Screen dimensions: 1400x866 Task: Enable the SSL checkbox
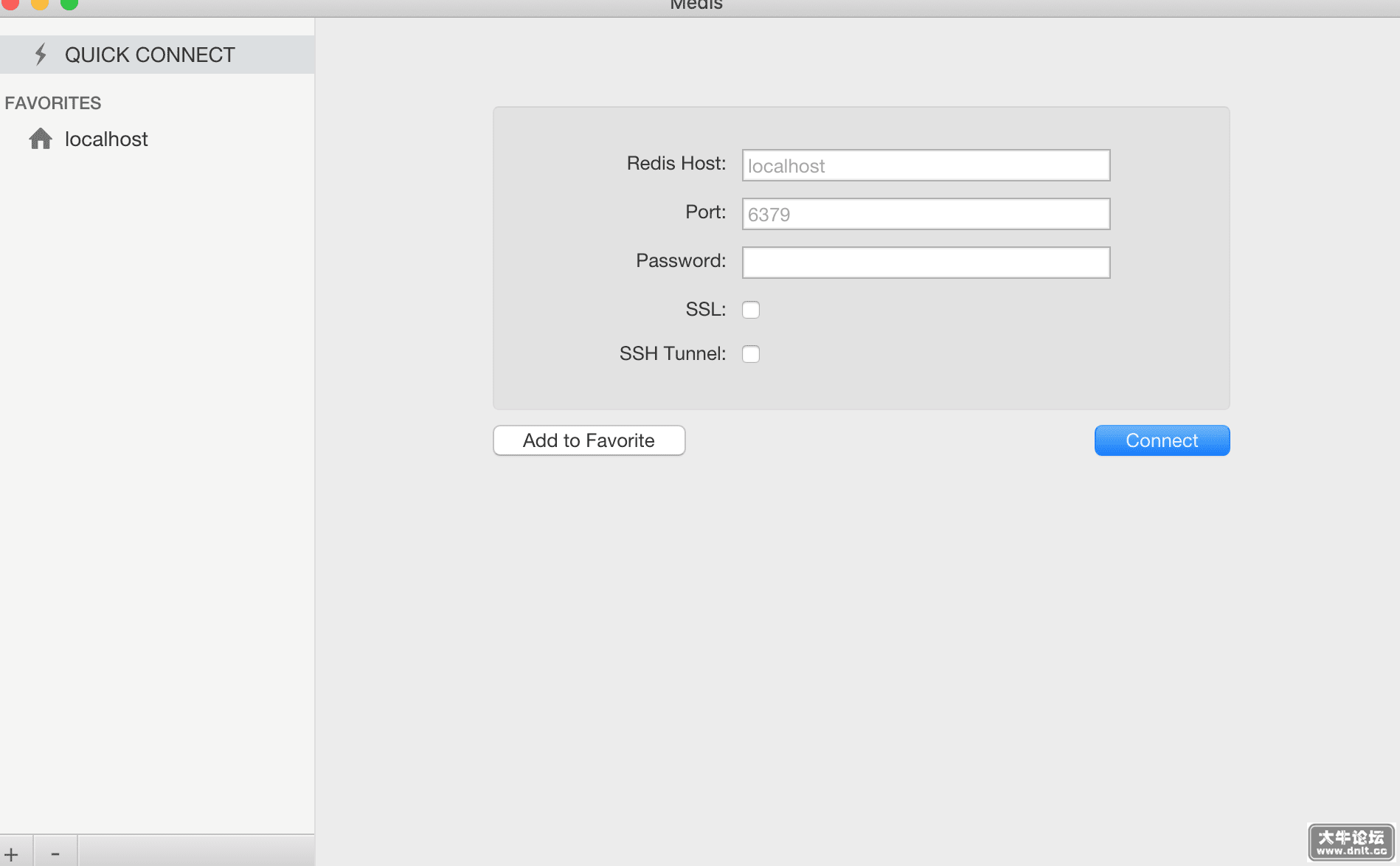coord(751,310)
